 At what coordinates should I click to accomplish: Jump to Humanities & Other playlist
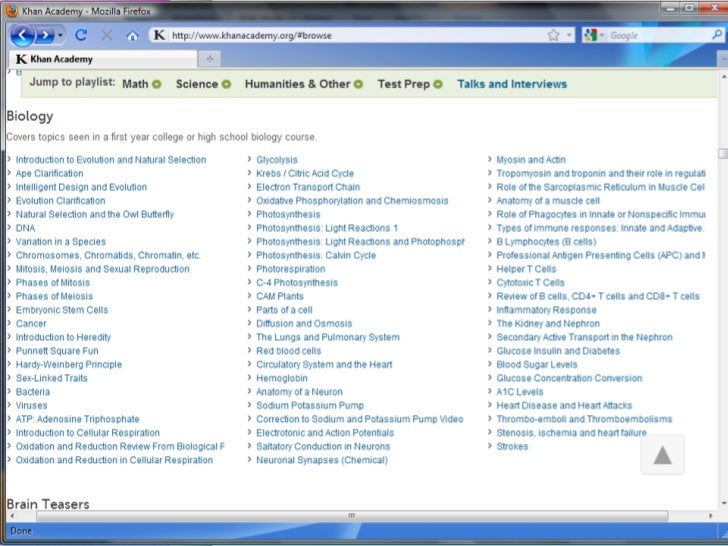click(298, 84)
